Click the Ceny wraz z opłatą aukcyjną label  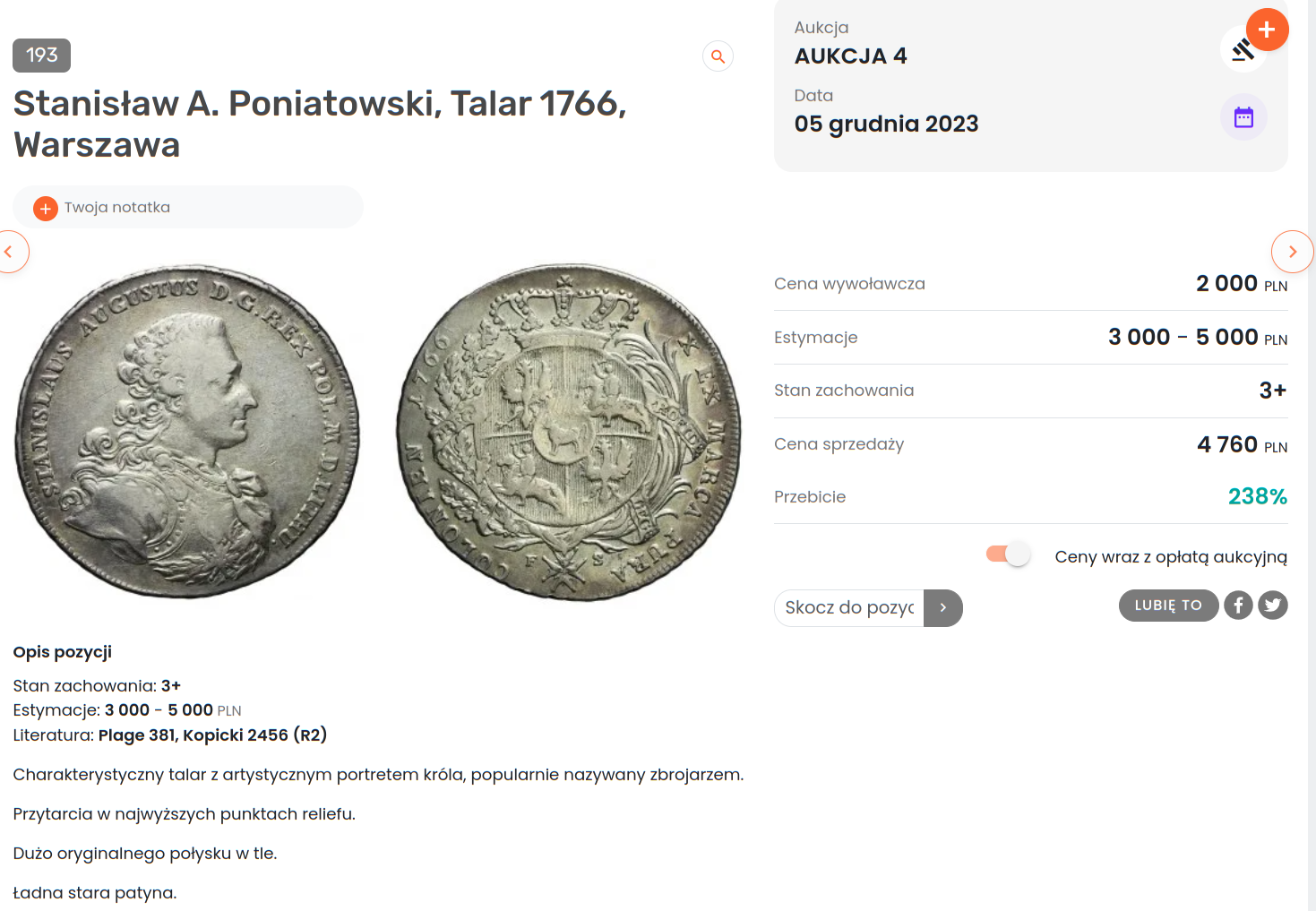tap(1170, 557)
